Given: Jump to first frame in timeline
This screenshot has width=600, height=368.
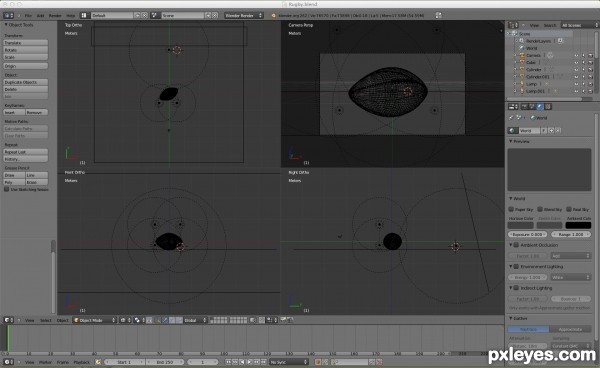Looking at the screenshot, I should 228,362.
